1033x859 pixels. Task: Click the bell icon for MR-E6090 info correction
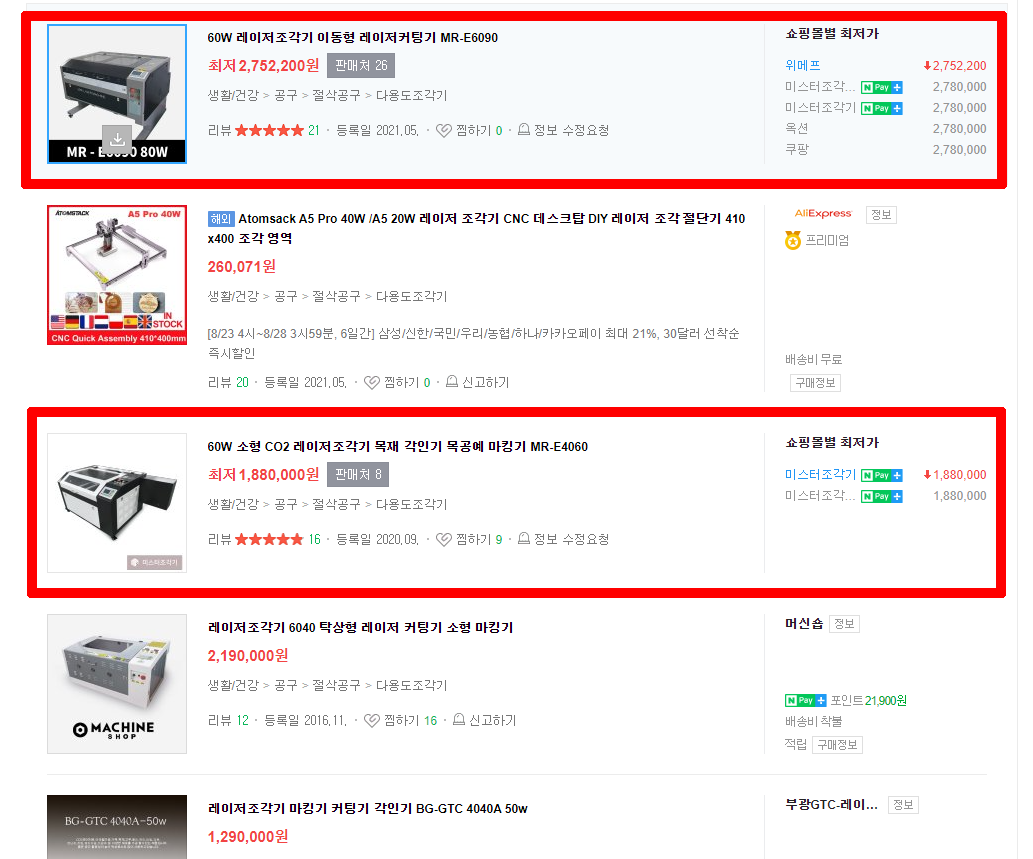pyautogui.click(x=524, y=129)
